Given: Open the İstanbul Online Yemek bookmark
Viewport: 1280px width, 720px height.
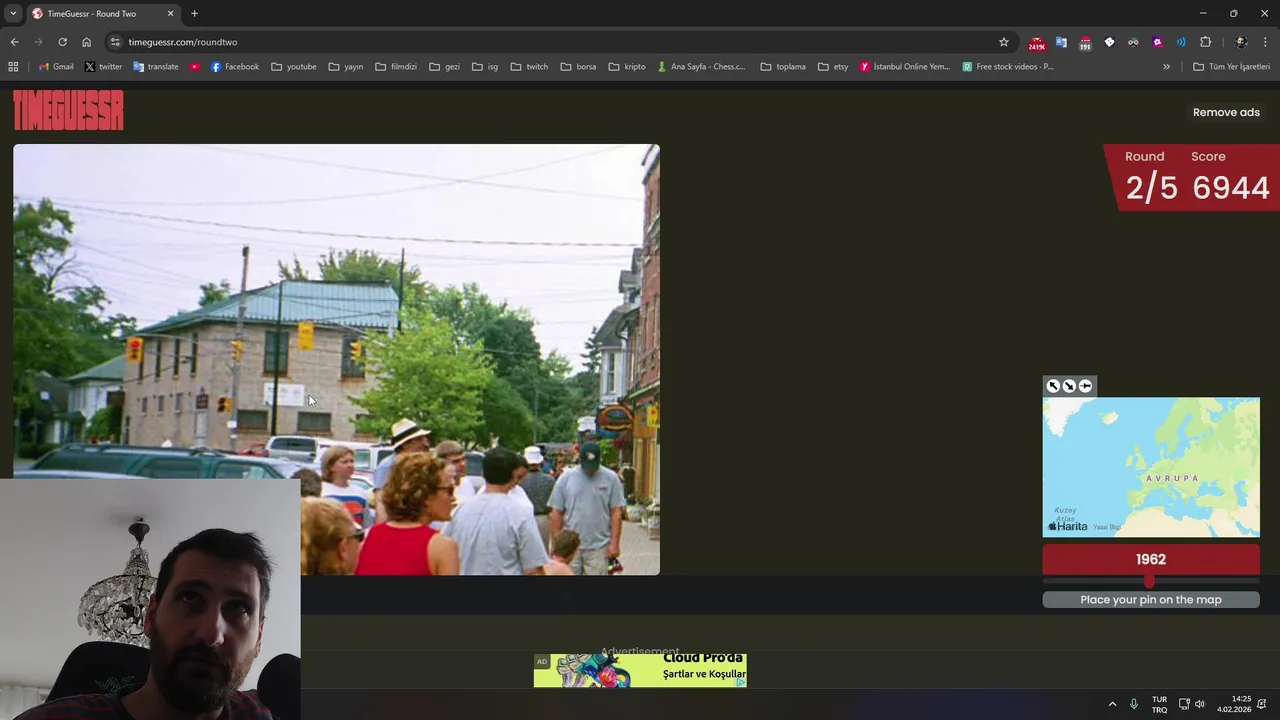Looking at the screenshot, I should pyautogui.click(x=905, y=67).
